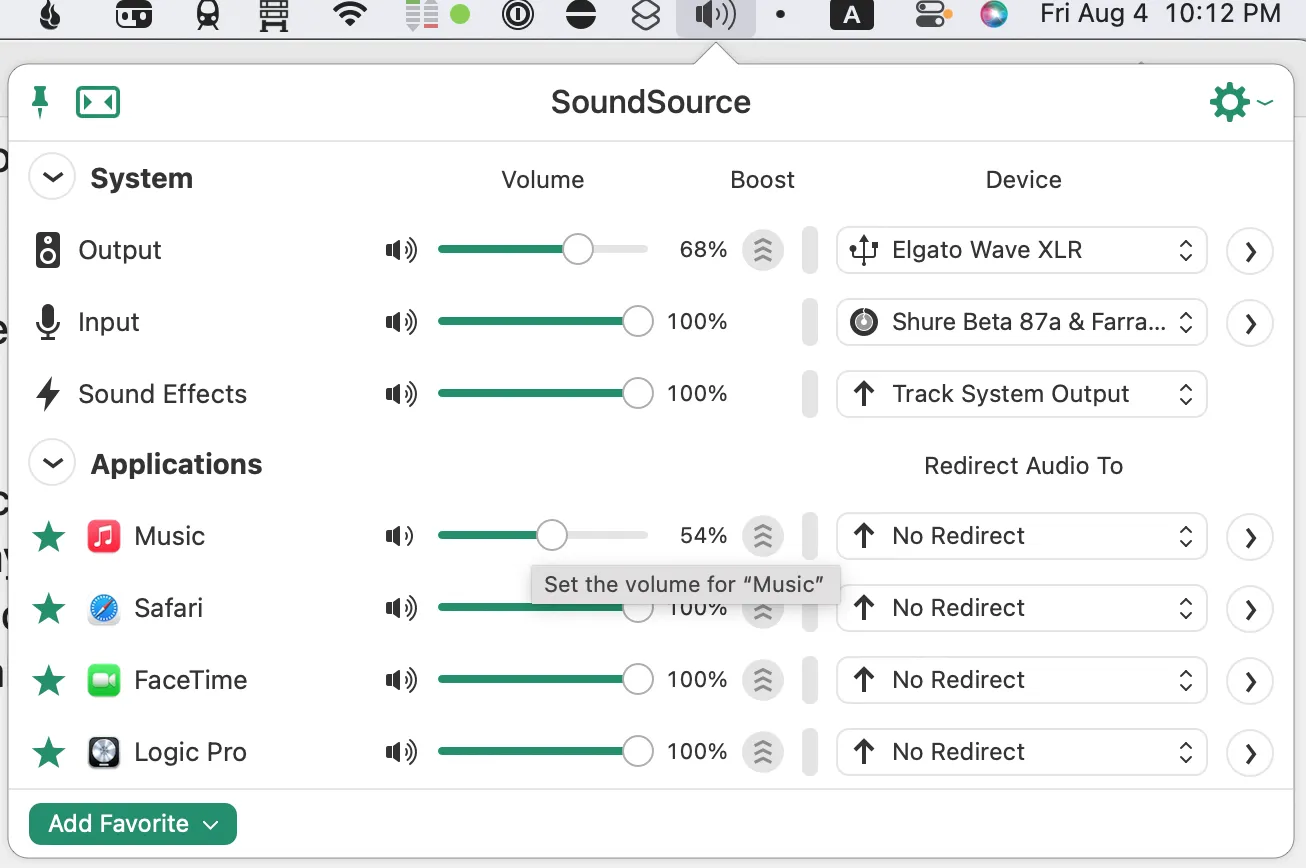1306x868 pixels.
Task: Open the Input device selector showing Shure Beta 87a
Action: 1021,322
